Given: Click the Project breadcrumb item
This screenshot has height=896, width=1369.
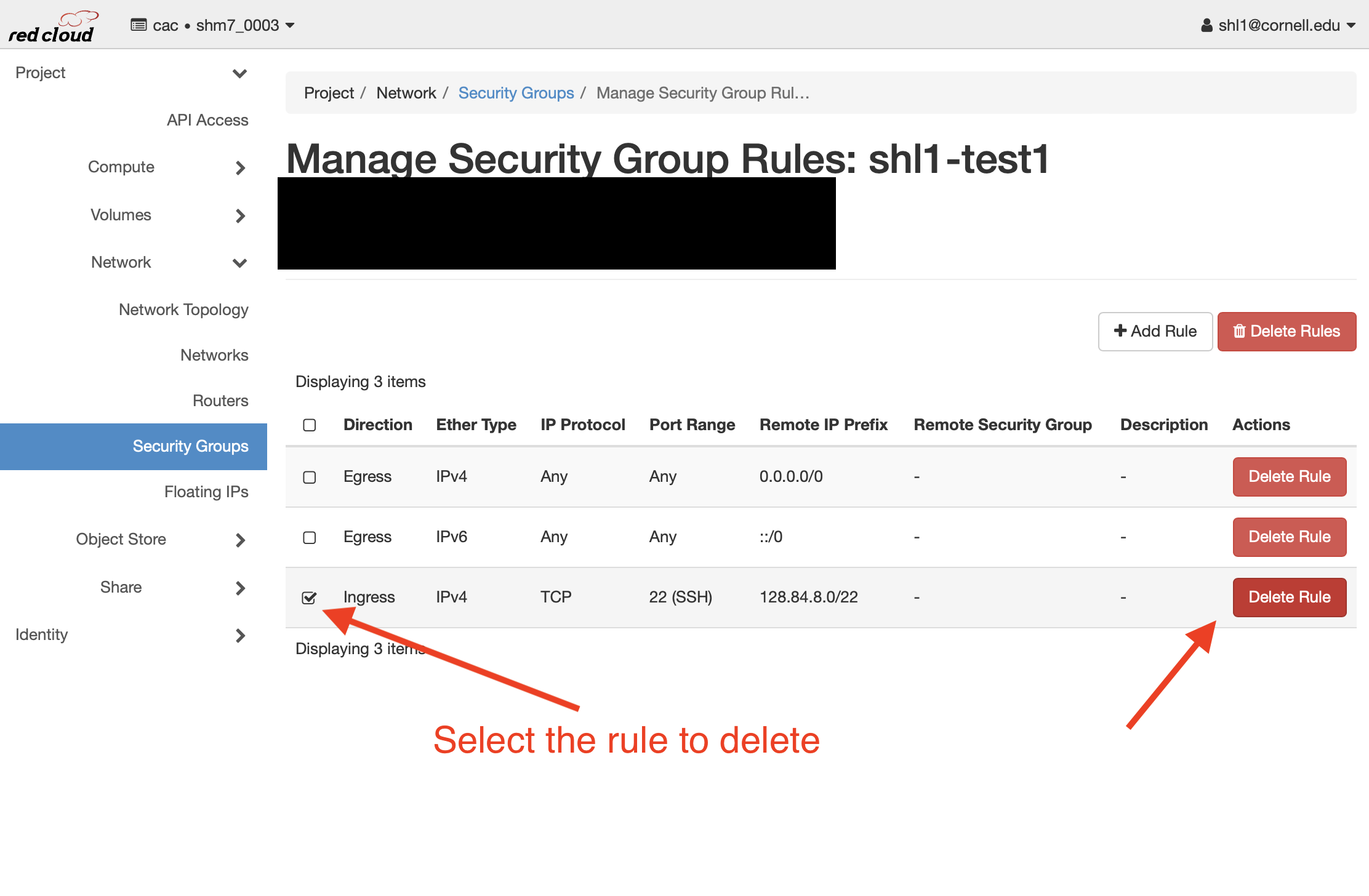Looking at the screenshot, I should tap(329, 93).
